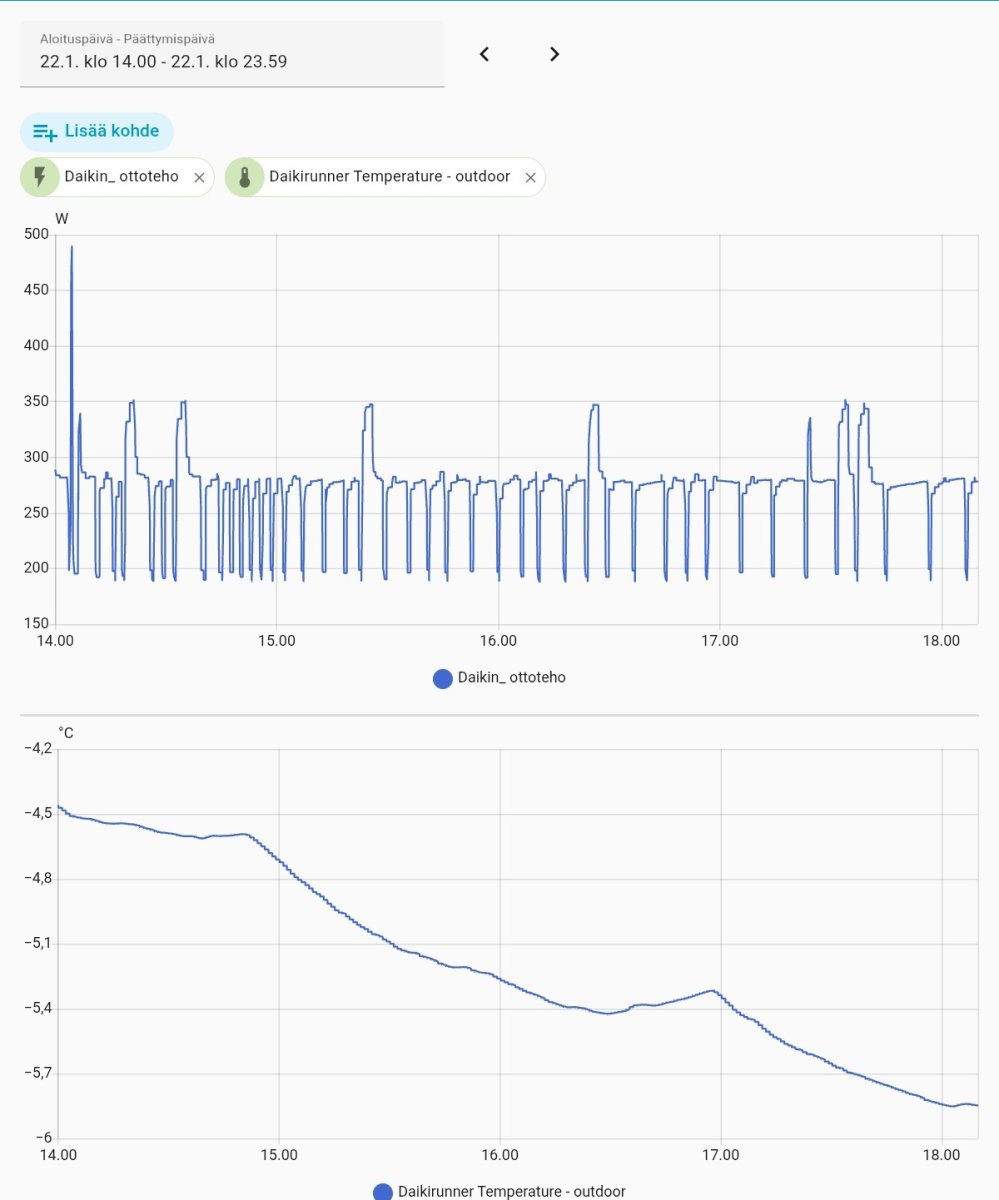Select the highest power spike near 490 W
Screen dimensions: 999x1200
(x=72, y=247)
